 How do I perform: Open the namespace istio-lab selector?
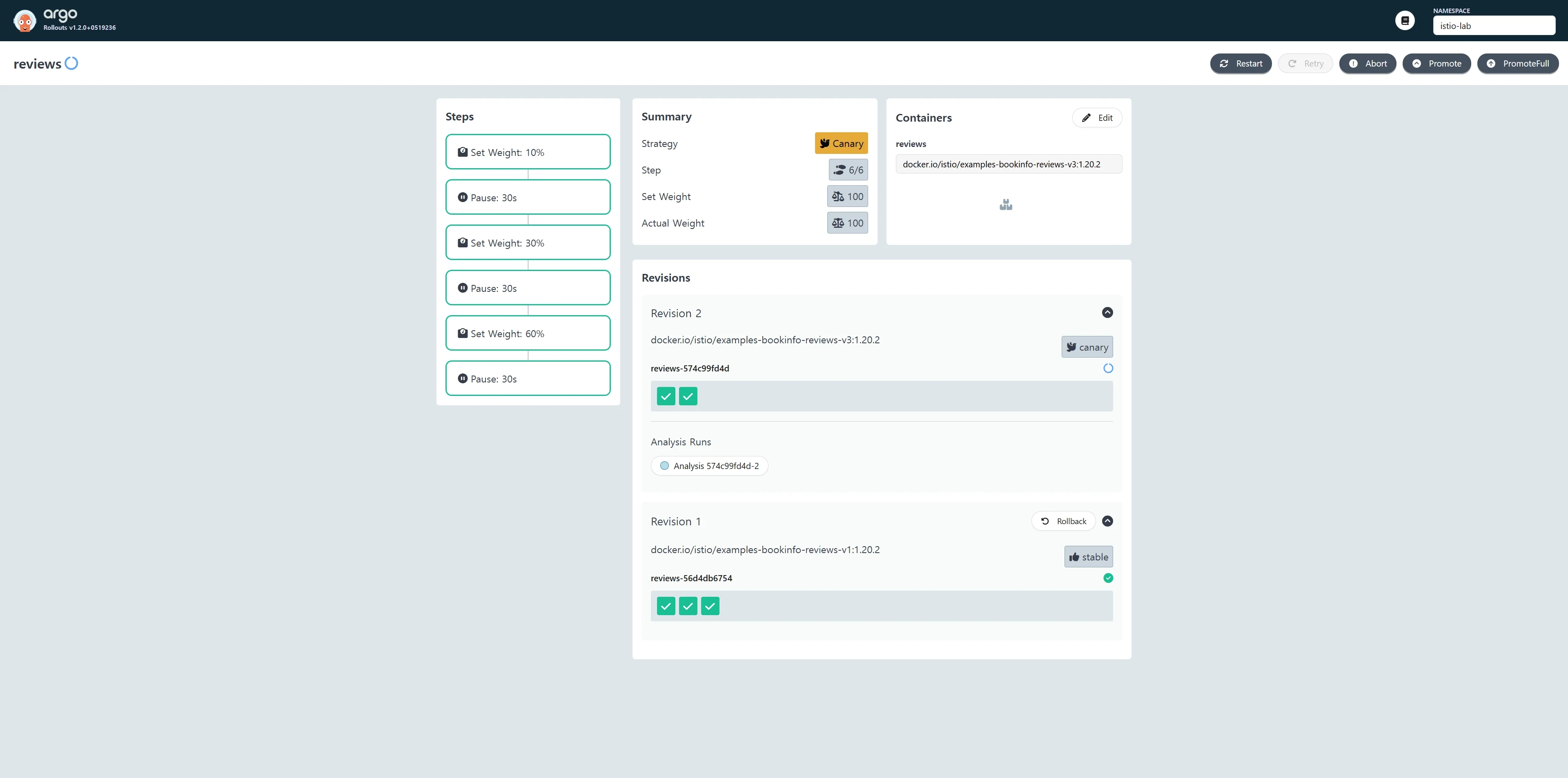tap(1494, 26)
